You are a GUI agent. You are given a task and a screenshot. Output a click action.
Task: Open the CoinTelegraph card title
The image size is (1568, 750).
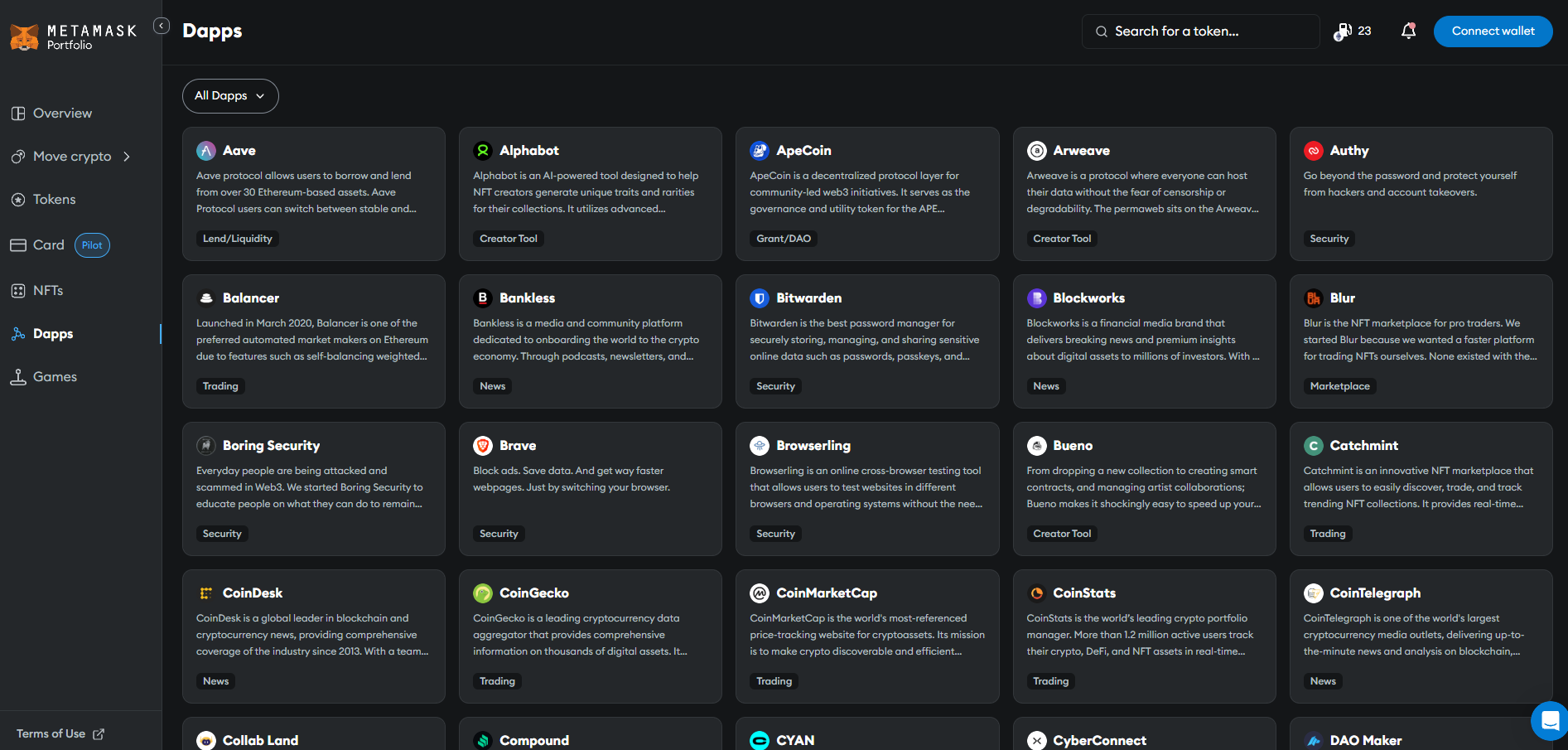[x=1375, y=593]
